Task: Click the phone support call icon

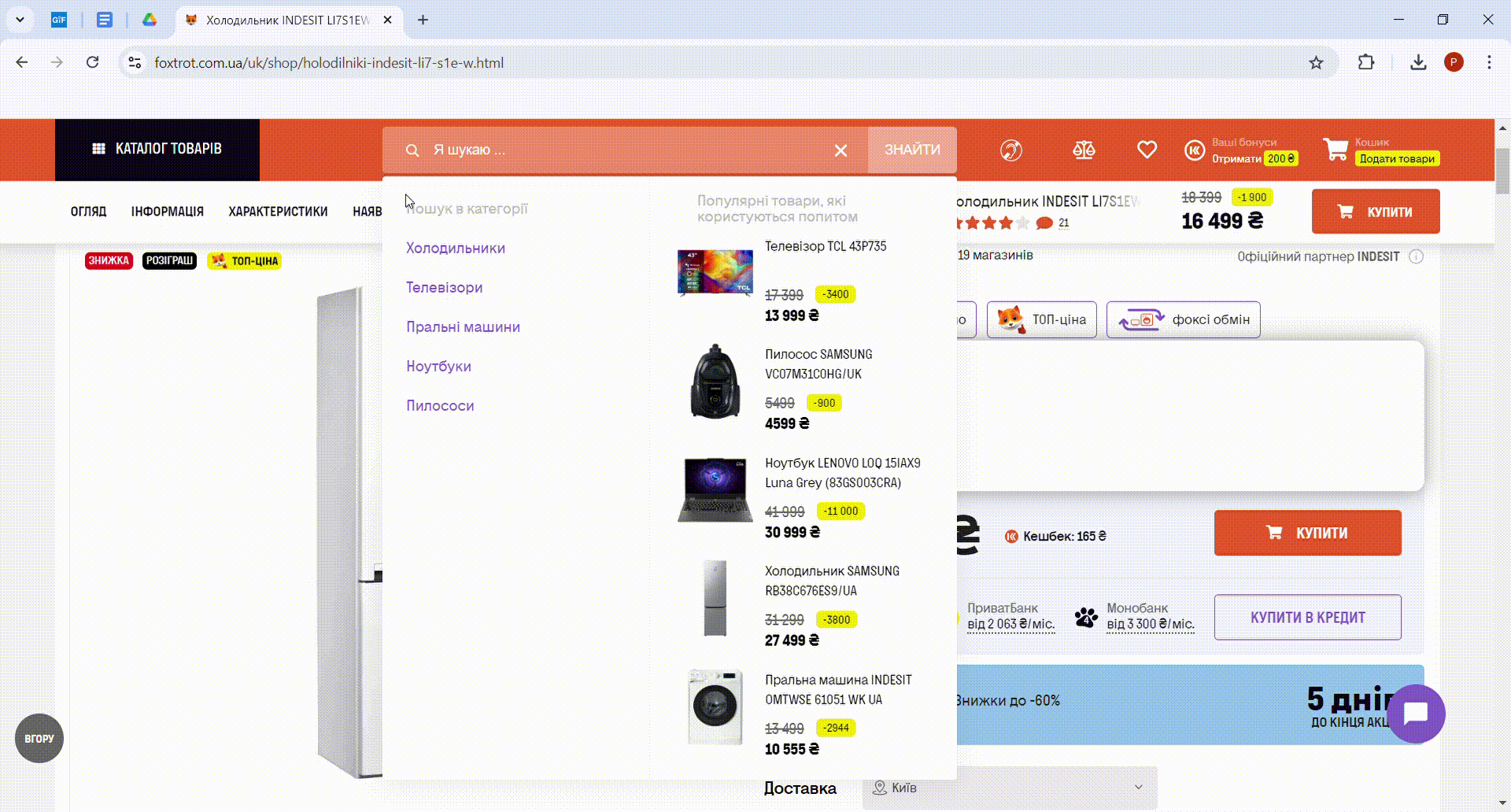Action: (1011, 149)
